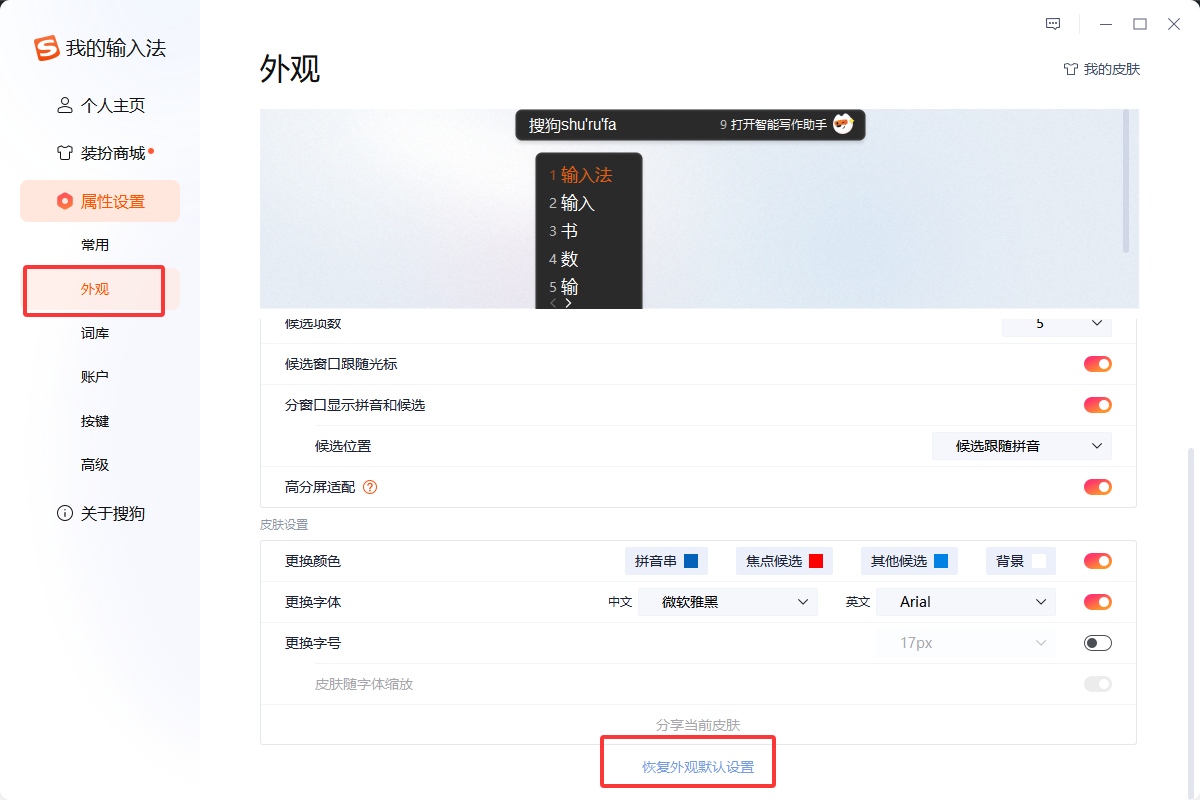Toggle off 分窗口显示拼音和候选
The height and width of the screenshot is (800, 1200).
click(1097, 405)
